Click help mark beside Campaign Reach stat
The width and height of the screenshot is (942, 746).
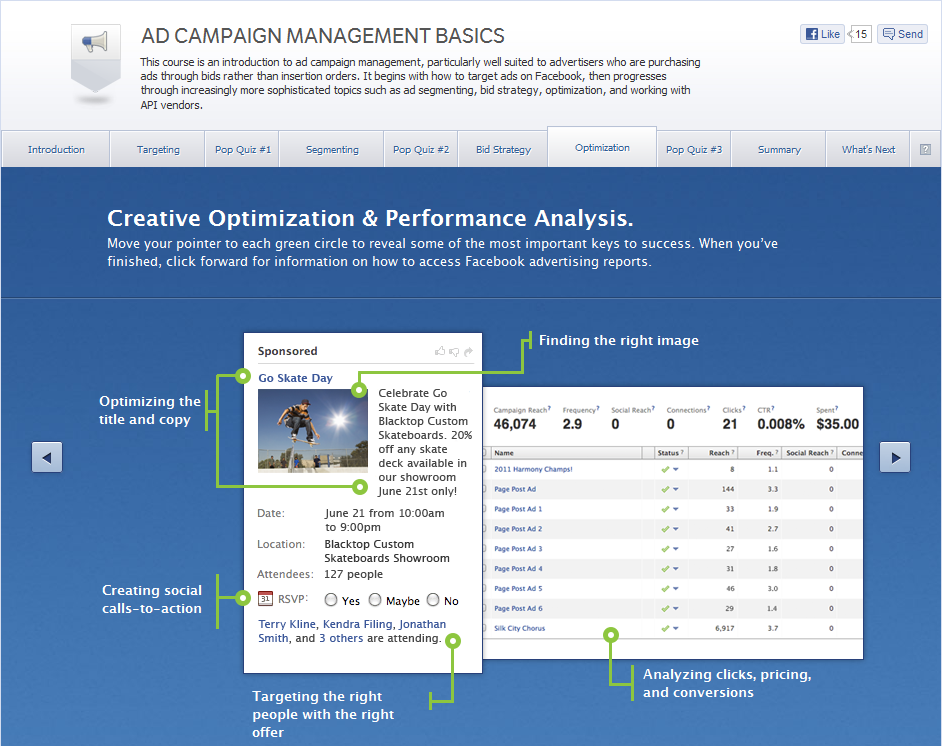pos(549,408)
